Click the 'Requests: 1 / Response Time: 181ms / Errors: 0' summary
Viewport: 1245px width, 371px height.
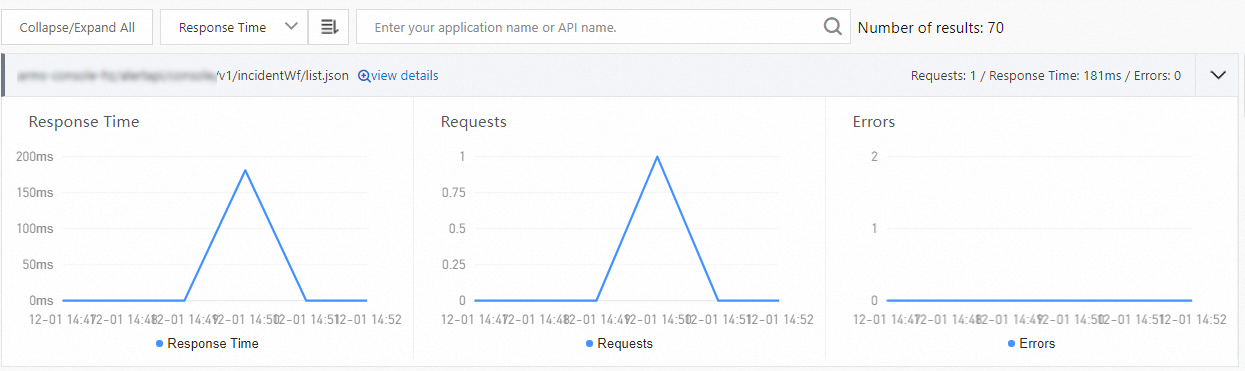[1046, 76]
